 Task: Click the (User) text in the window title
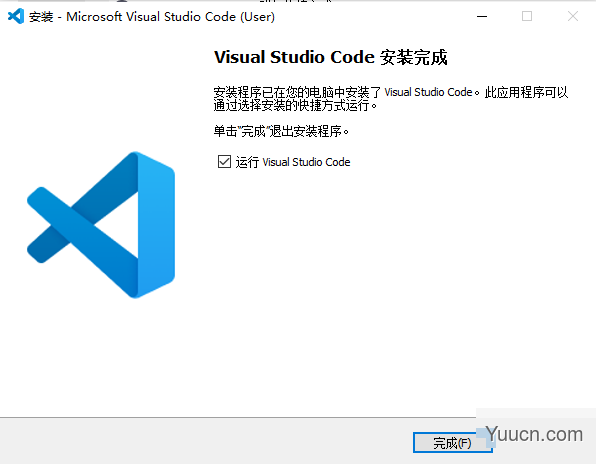coord(257,17)
